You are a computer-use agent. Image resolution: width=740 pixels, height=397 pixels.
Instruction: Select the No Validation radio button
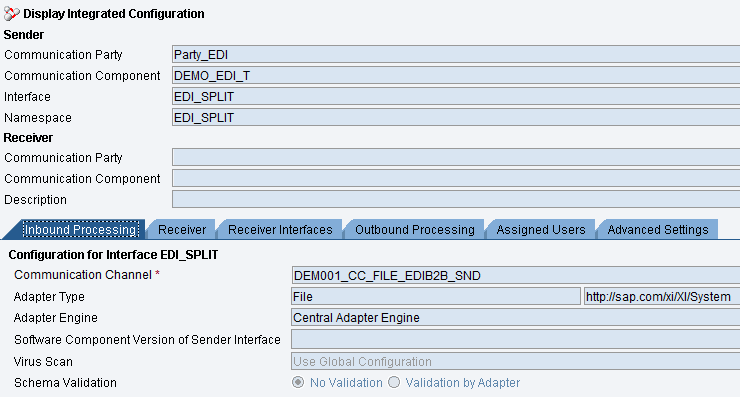[x=298, y=382]
